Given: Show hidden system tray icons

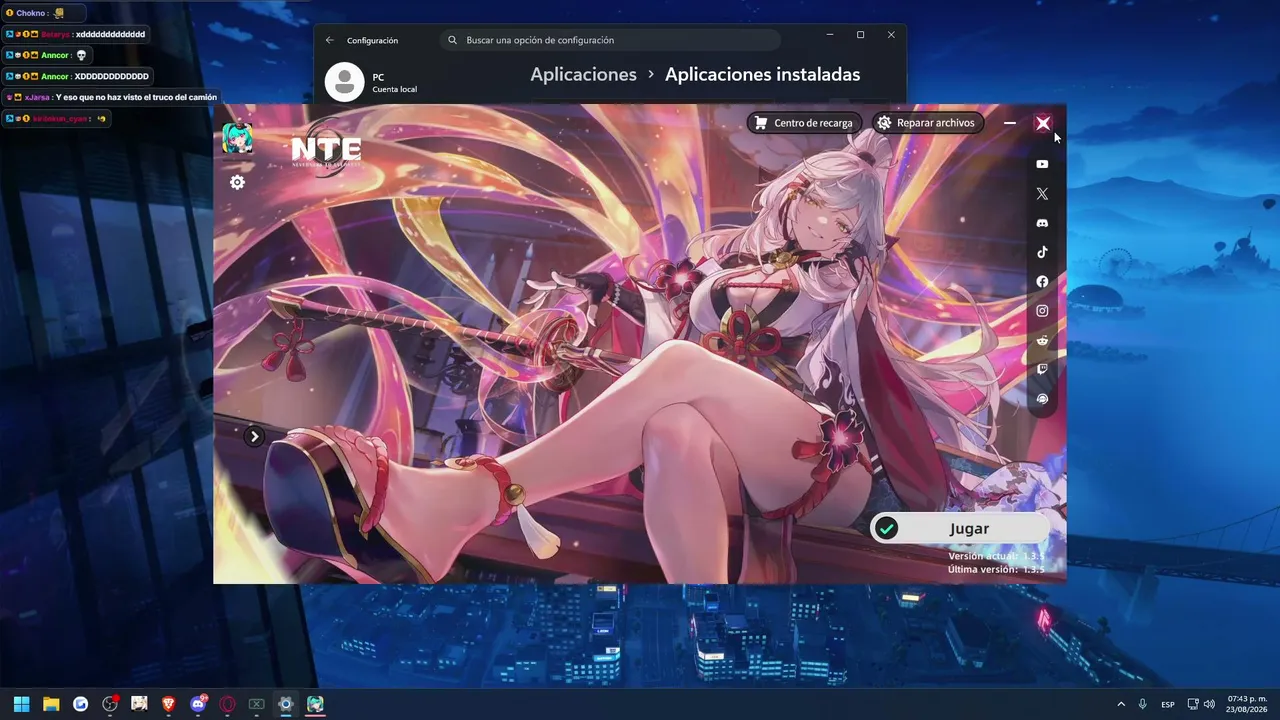Looking at the screenshot, I should coord(1121,704).
